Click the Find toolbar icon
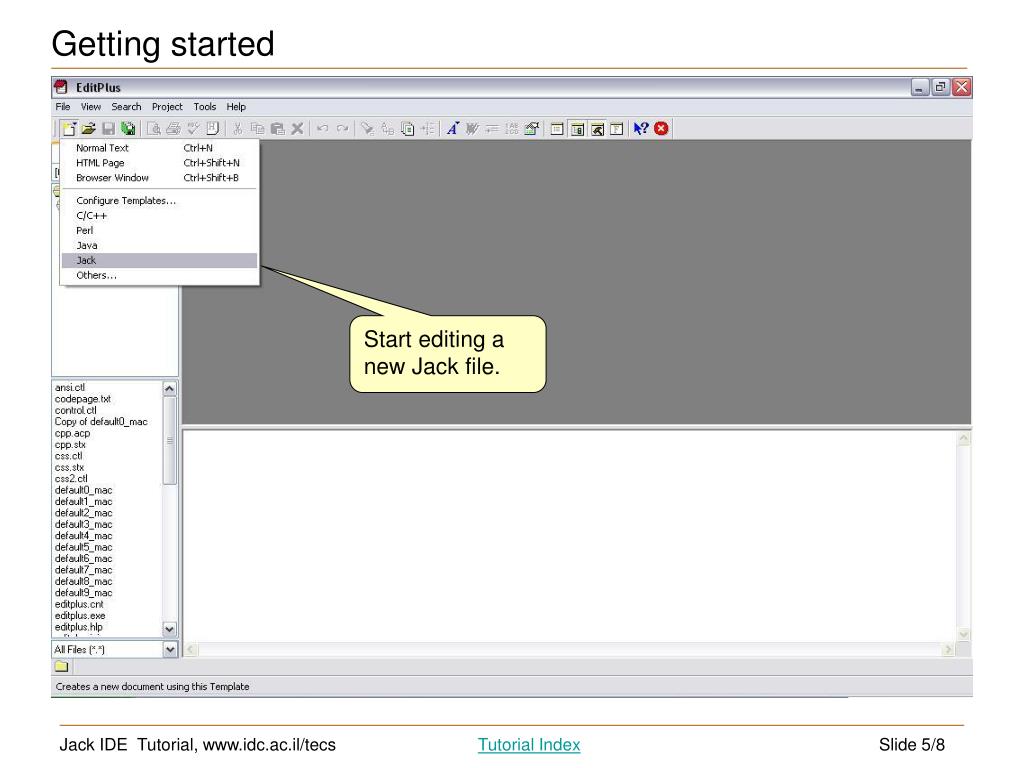 tap(368, 129)
